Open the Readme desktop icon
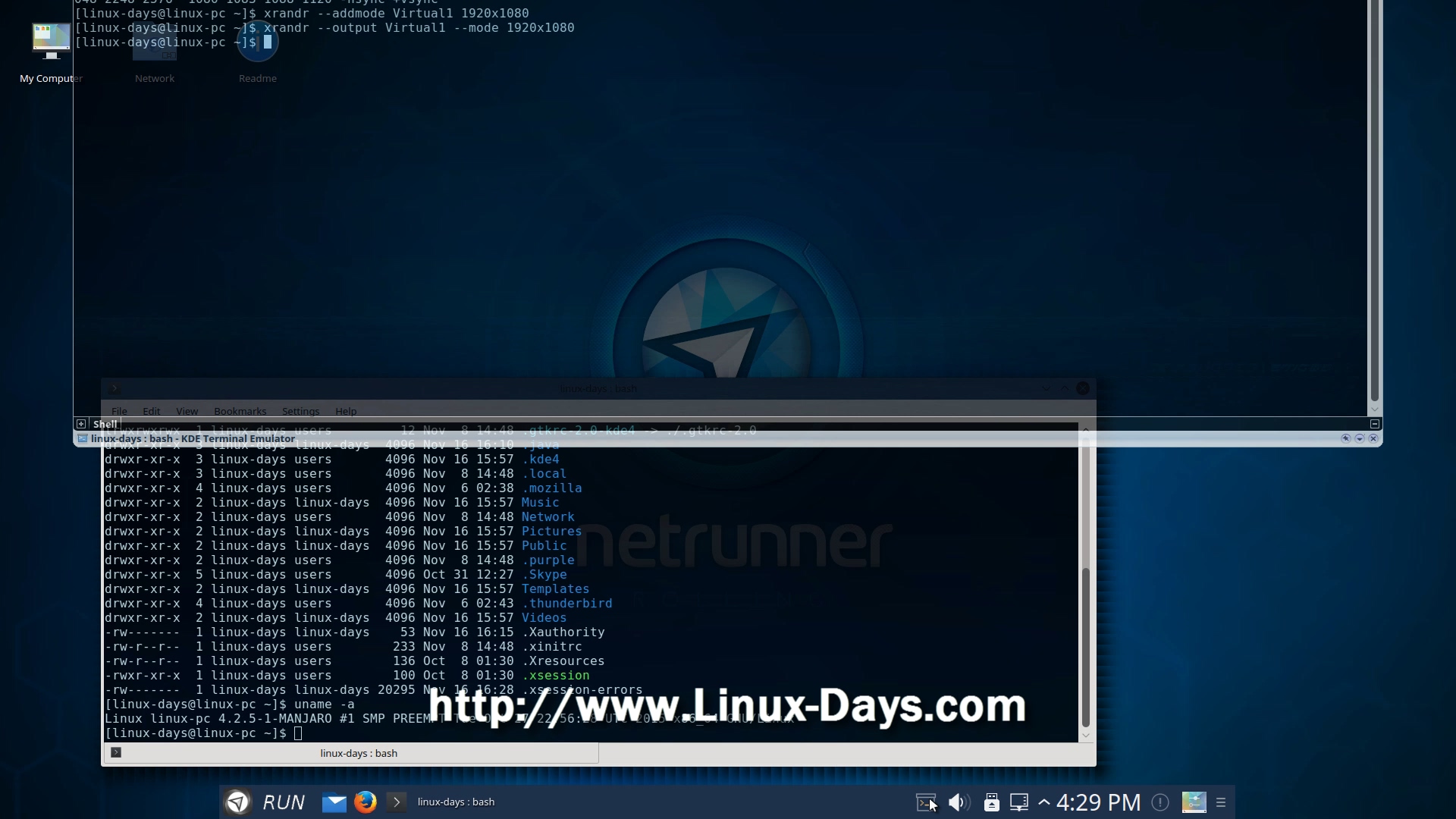 coord(258,52)
